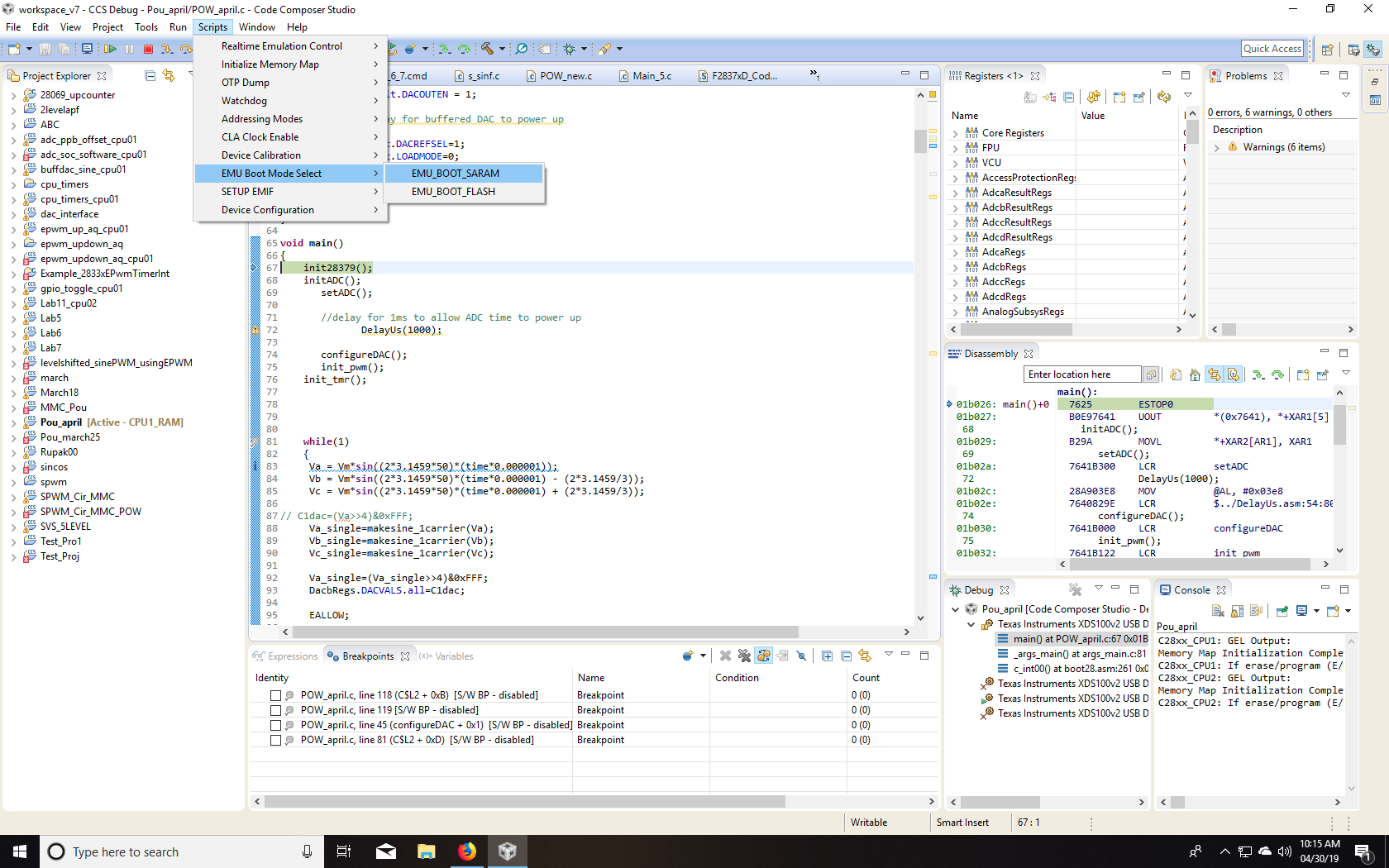The image size is (1389, 868).
Task: Click the Home icon in Disassembly view
Action: [x=1195, y=374]
